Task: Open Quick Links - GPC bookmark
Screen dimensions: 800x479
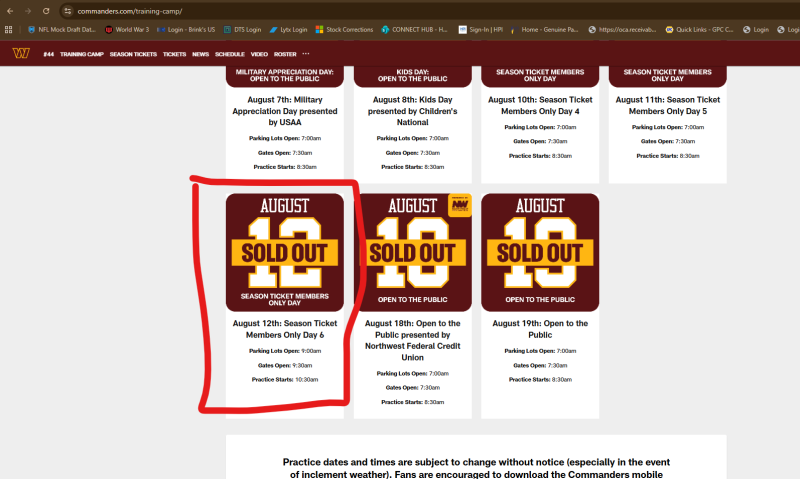Action: [x=699, y=30]
